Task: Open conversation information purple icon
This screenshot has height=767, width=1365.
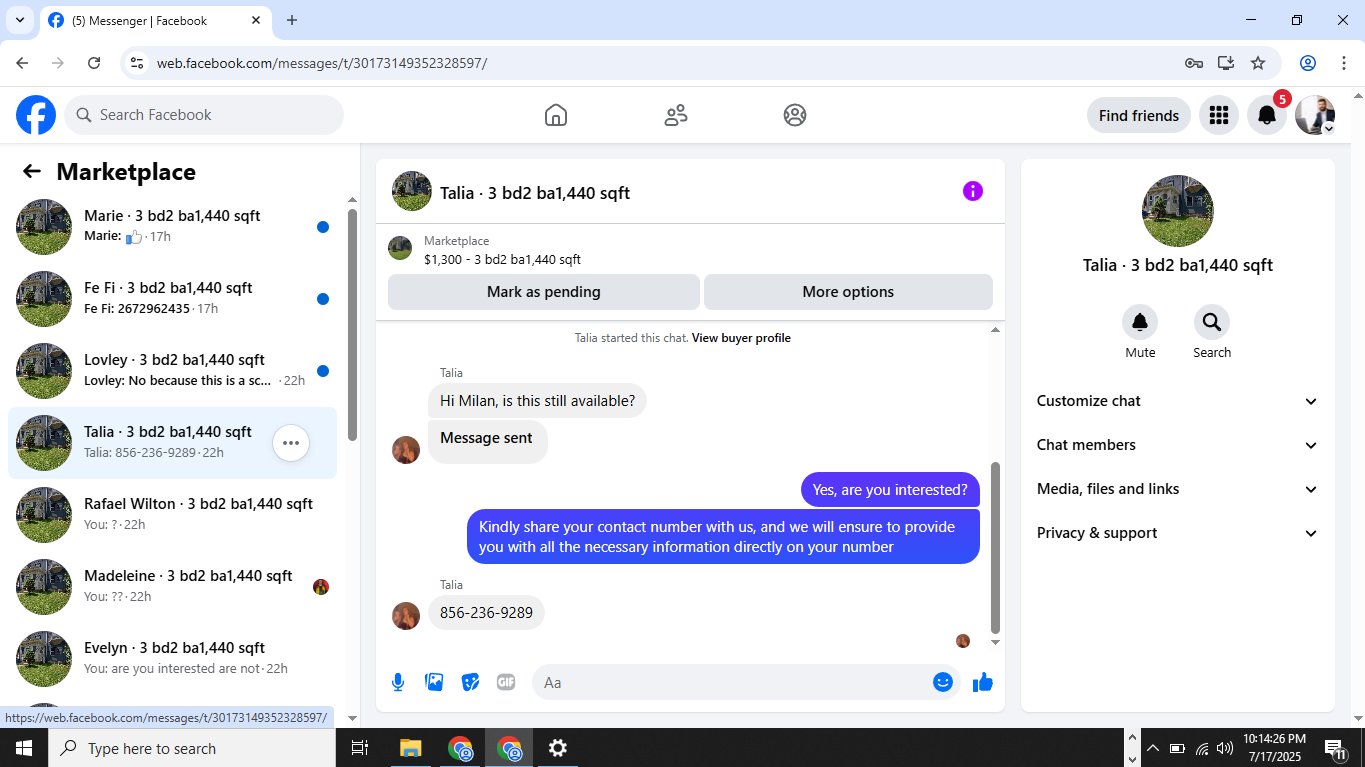Action: (973, 191)
